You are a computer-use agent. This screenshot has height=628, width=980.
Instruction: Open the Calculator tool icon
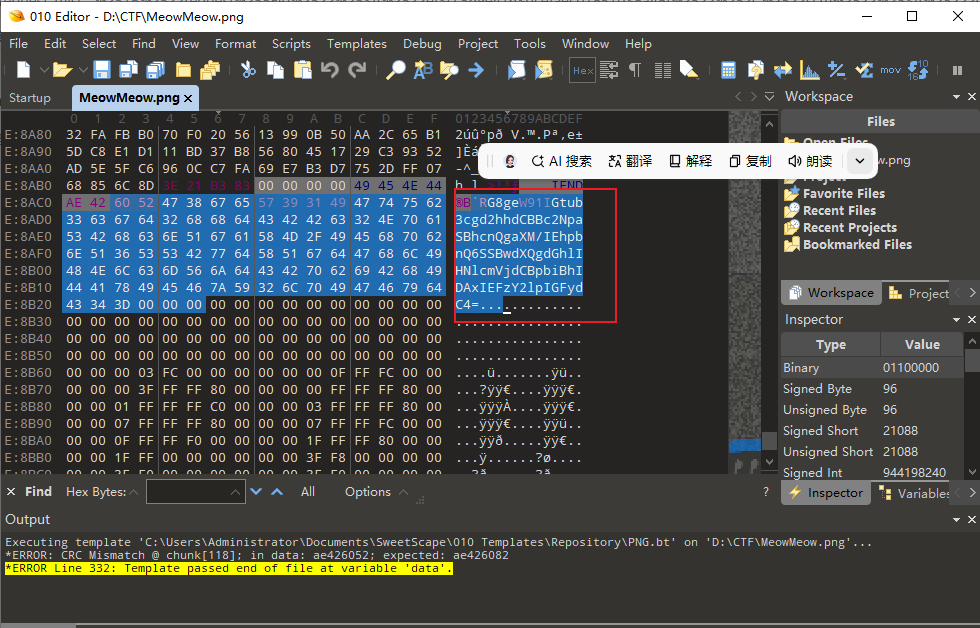[x=728, y=70]
